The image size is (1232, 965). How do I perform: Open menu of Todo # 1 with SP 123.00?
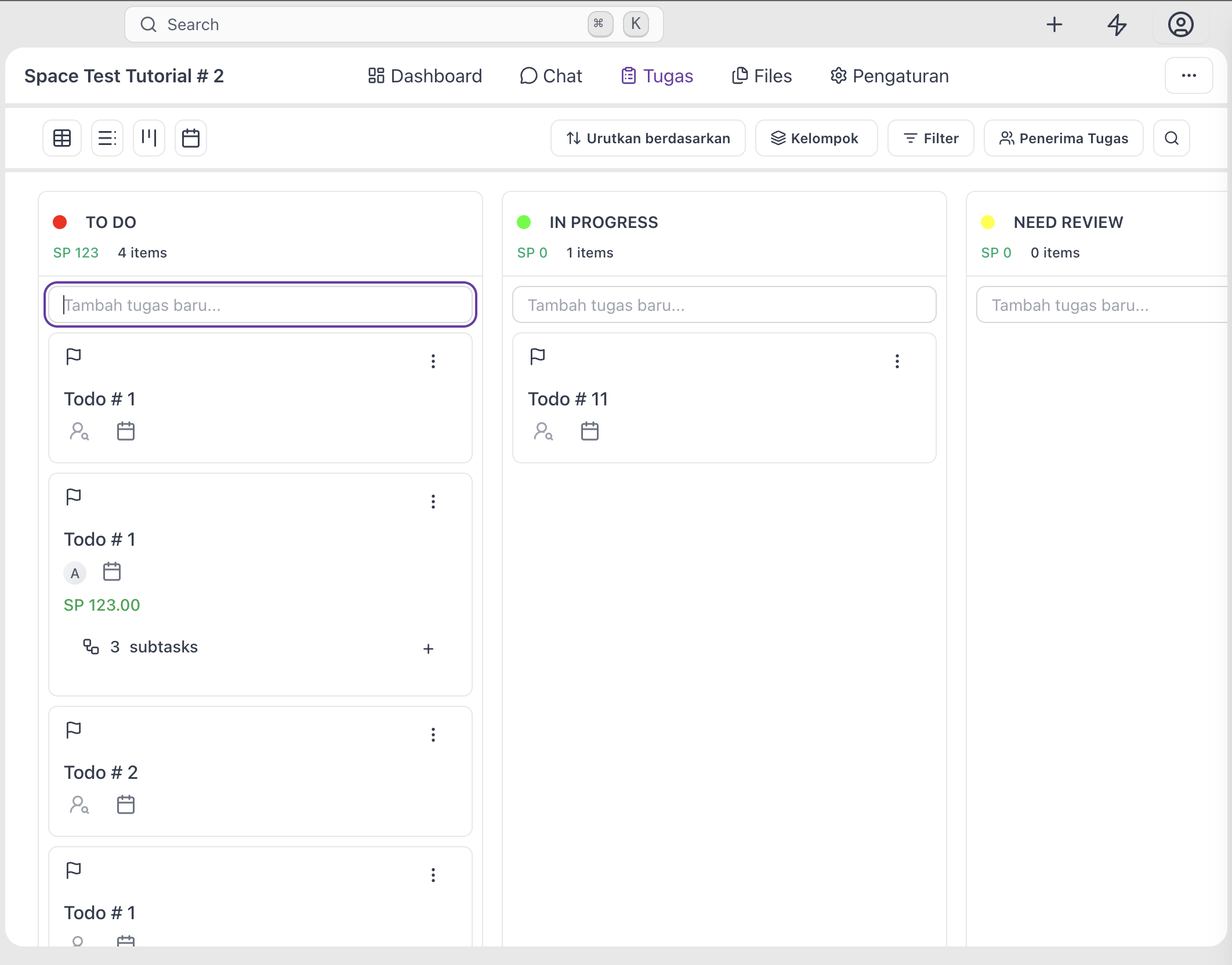coord(433,502)
